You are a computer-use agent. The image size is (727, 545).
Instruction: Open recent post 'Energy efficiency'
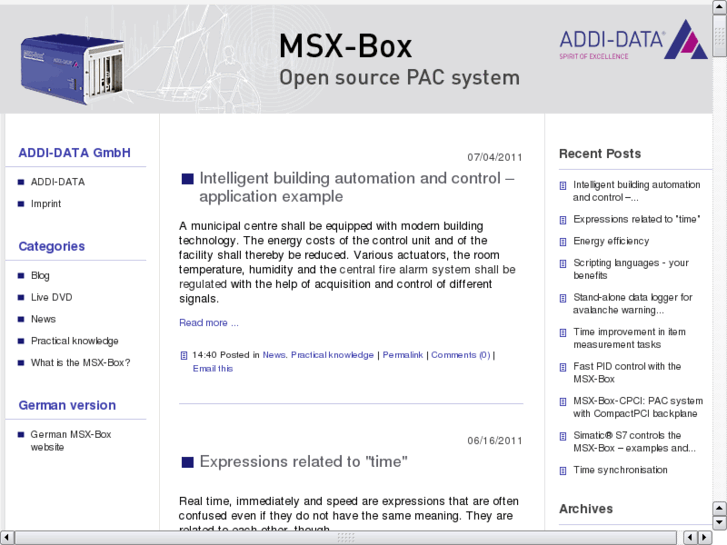click(x=611, y=241)
